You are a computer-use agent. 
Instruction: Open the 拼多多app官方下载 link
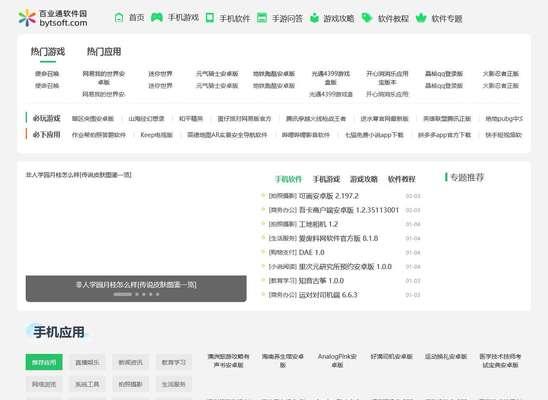coord(445,135)
